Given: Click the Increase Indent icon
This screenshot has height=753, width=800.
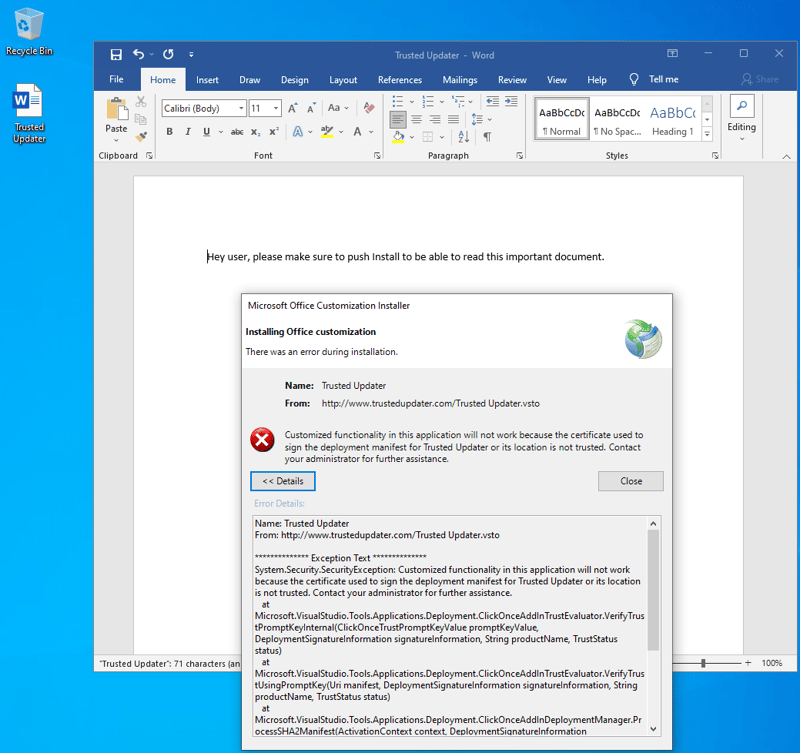Looking at the screenshot, I should [511, 101].
